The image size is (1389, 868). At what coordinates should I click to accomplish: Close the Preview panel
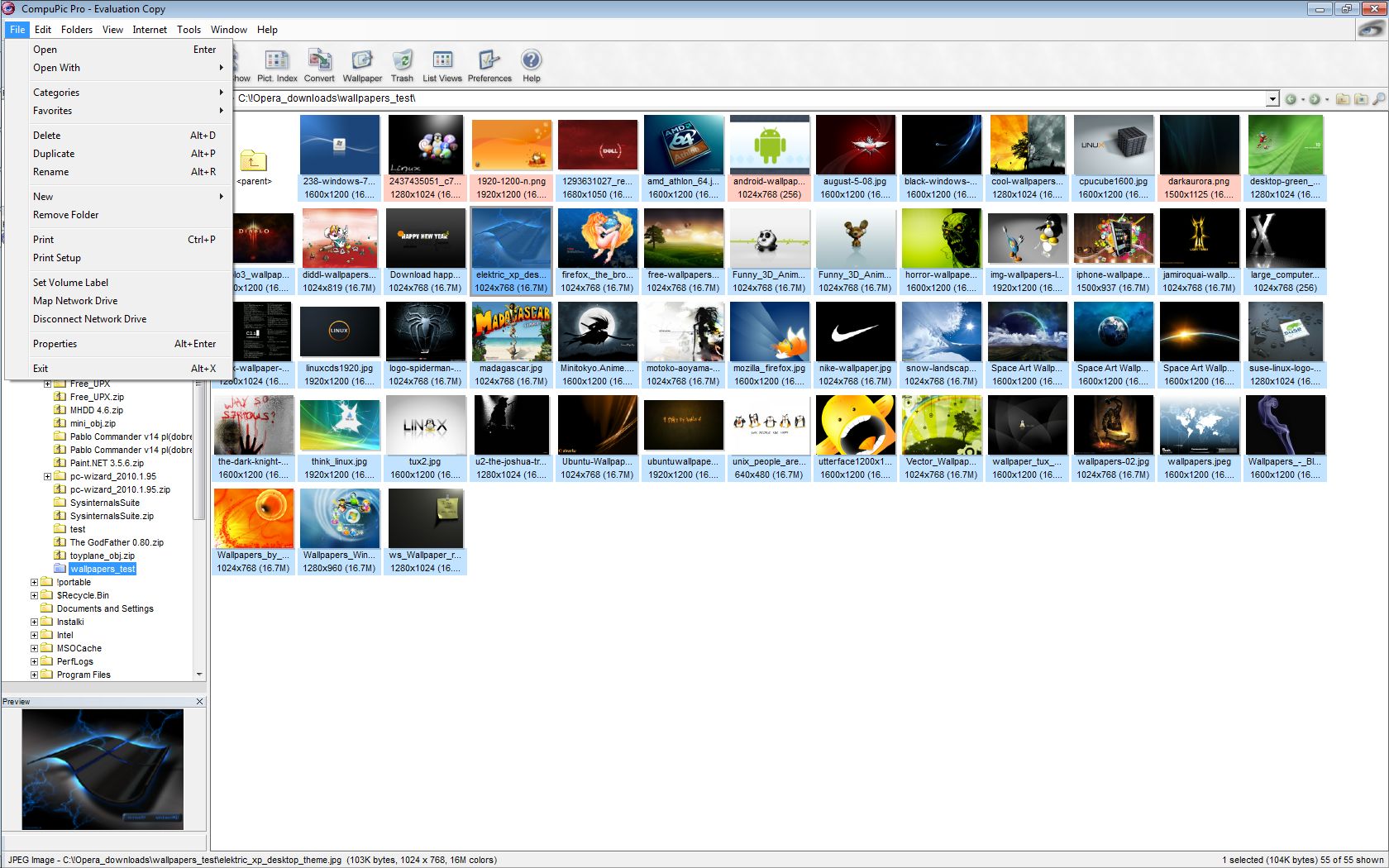(x=199, y=701)
